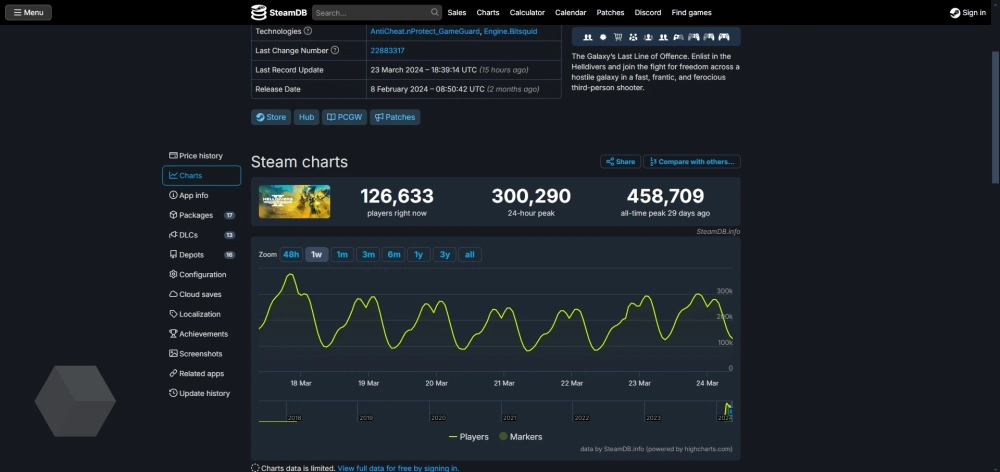This screenshot has height=472, width=1000.
Task: Click the search magnifier icon
Action: coord(435,13)
